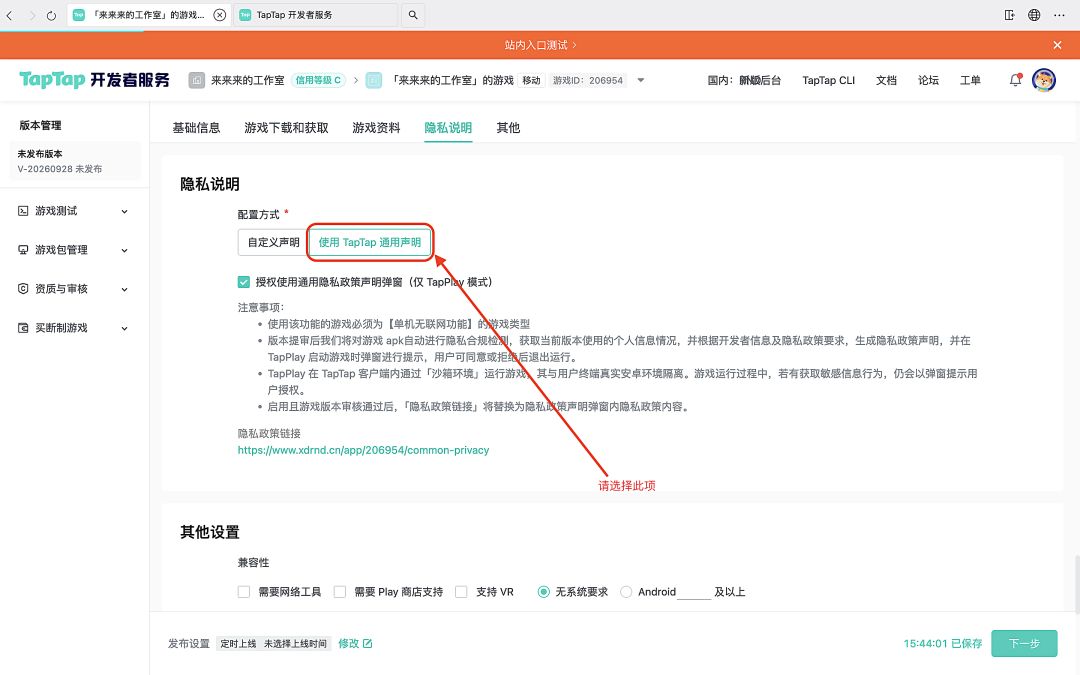Click the 下一步 button
Image resolution: width=1080 pixels, height=675 pixels.
click(x=1024, y=643)
